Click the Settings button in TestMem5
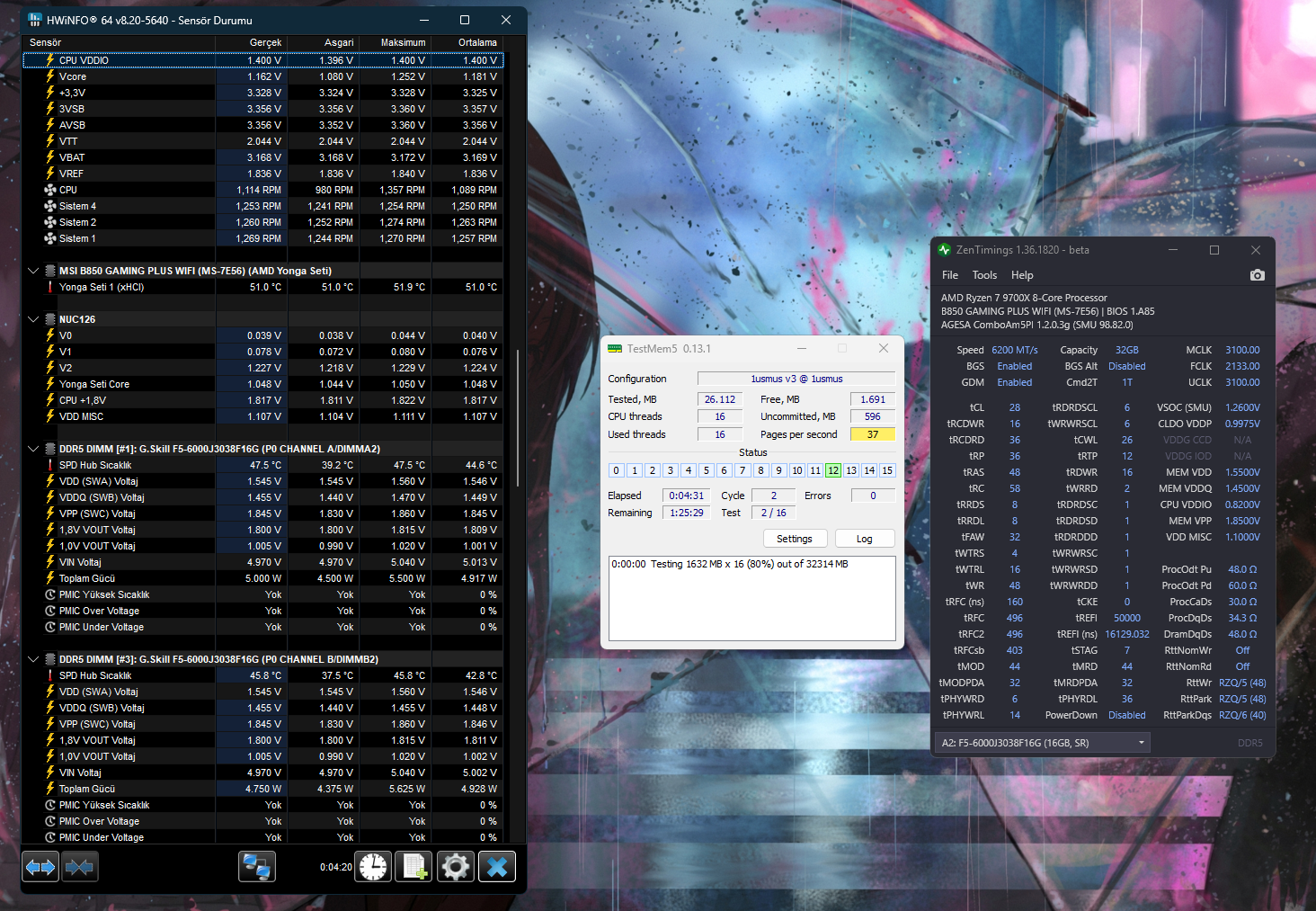1316x911 pixels. (795, 539)
